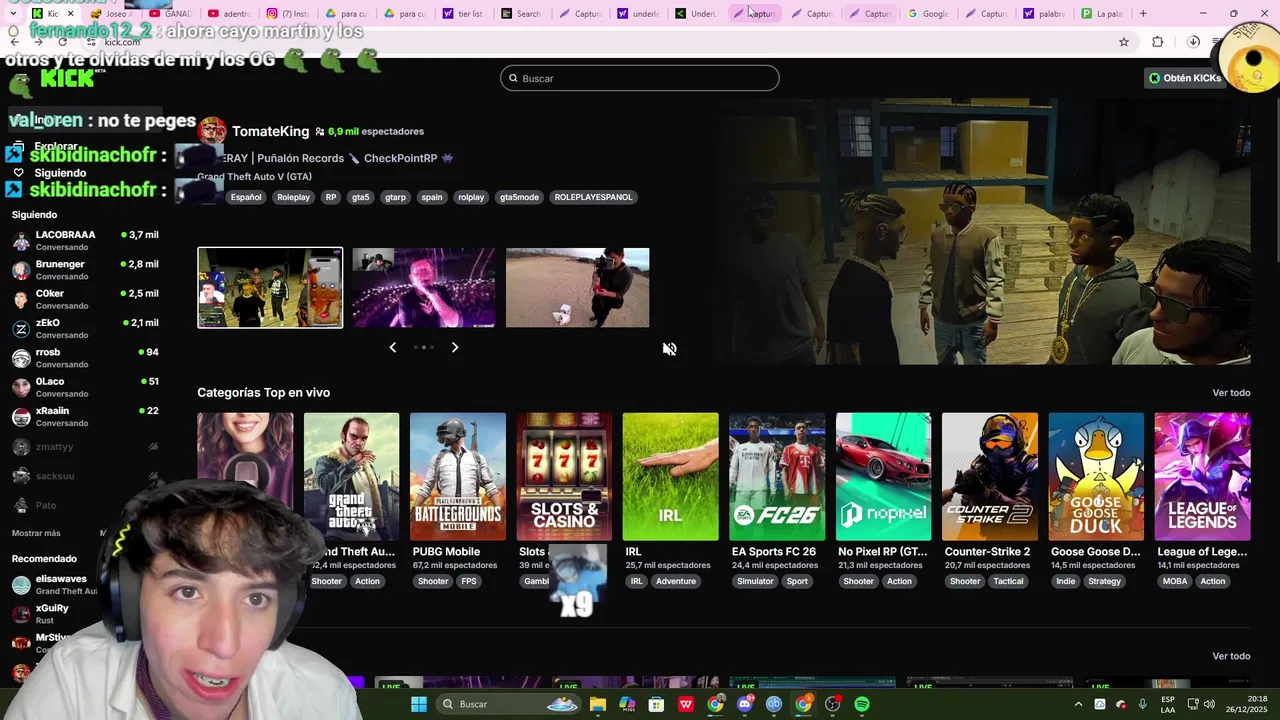Open the Grand Theft Auto V (GTA) category link
The height and width of the screenshot is (720, 1280).
(x=255, y=176)
